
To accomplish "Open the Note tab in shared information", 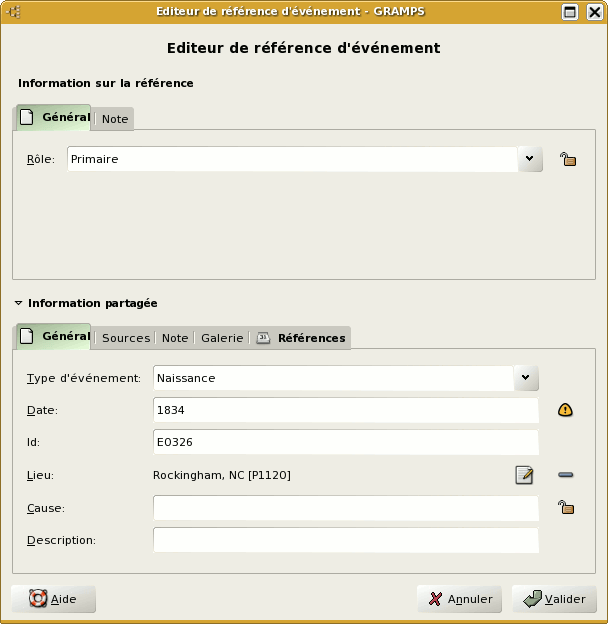I will click(175, 338).
